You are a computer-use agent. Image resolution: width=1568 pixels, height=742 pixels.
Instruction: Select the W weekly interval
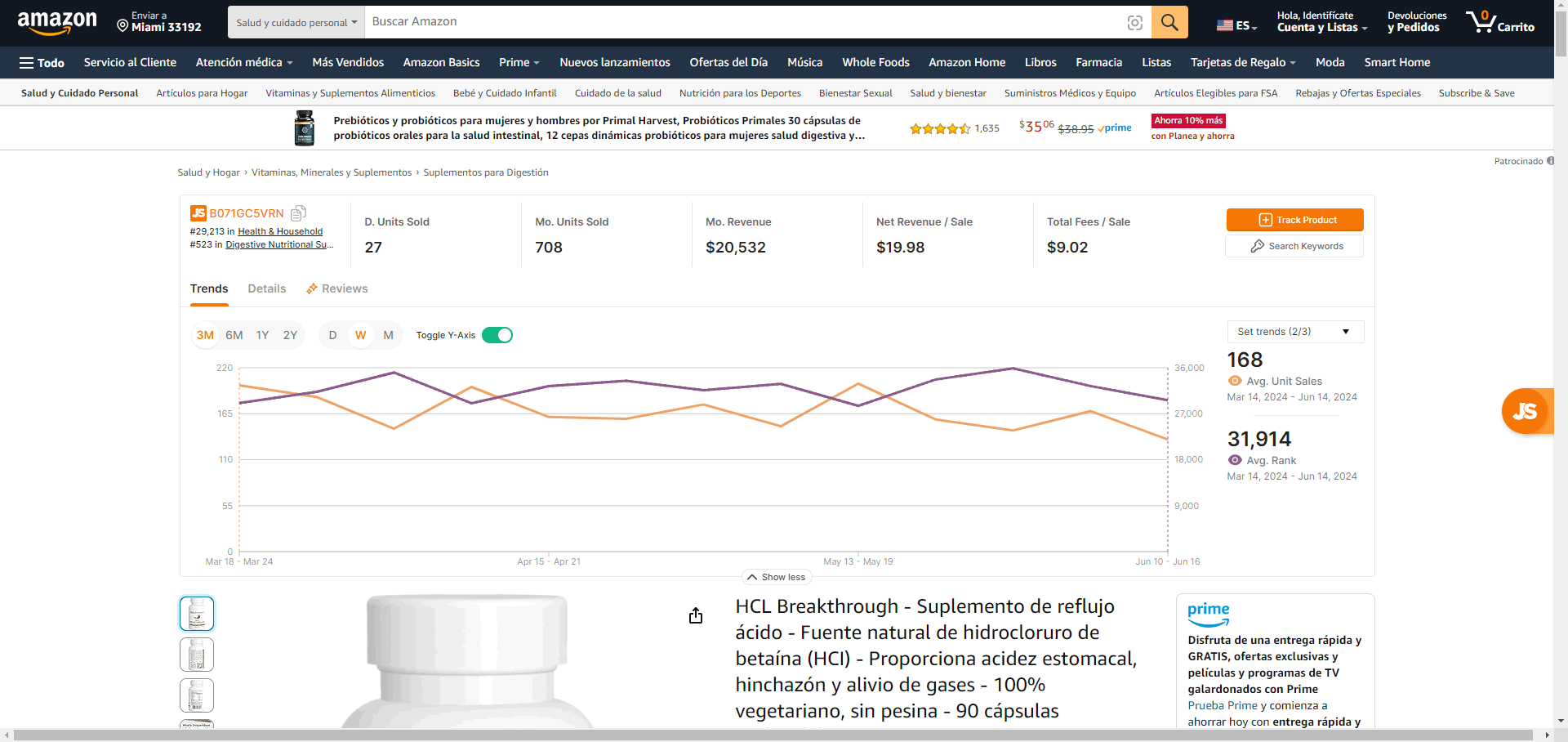[x=360, y=335]
